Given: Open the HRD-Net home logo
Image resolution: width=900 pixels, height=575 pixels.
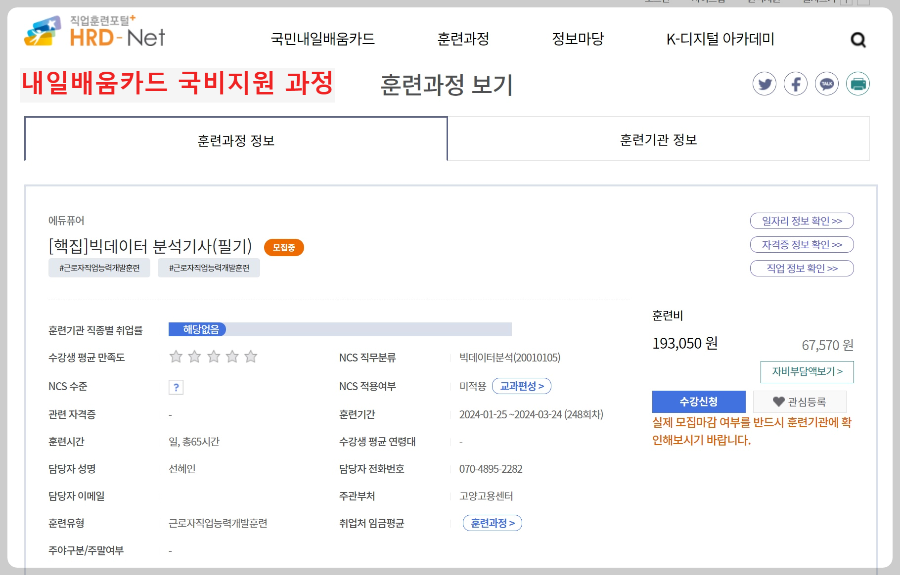Looking at the screenshot, I should click(x=95, y=32).
